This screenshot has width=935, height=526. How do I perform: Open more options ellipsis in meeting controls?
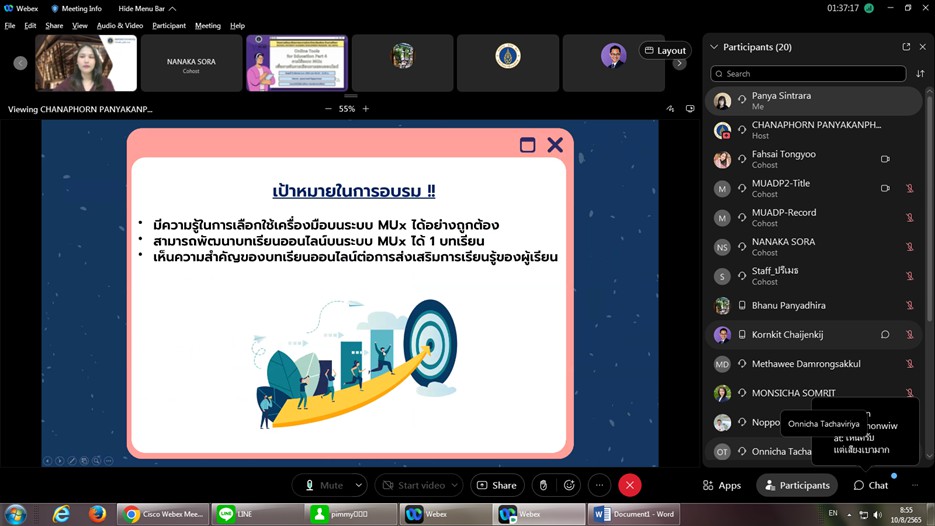(599, 485)
